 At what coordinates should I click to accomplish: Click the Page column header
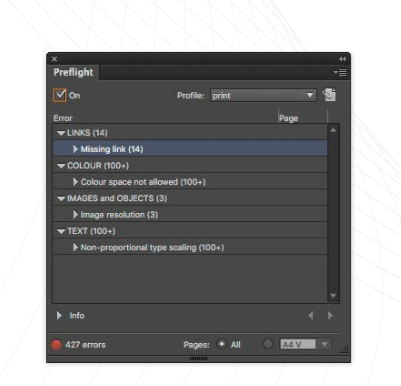[x=289, y=118]
